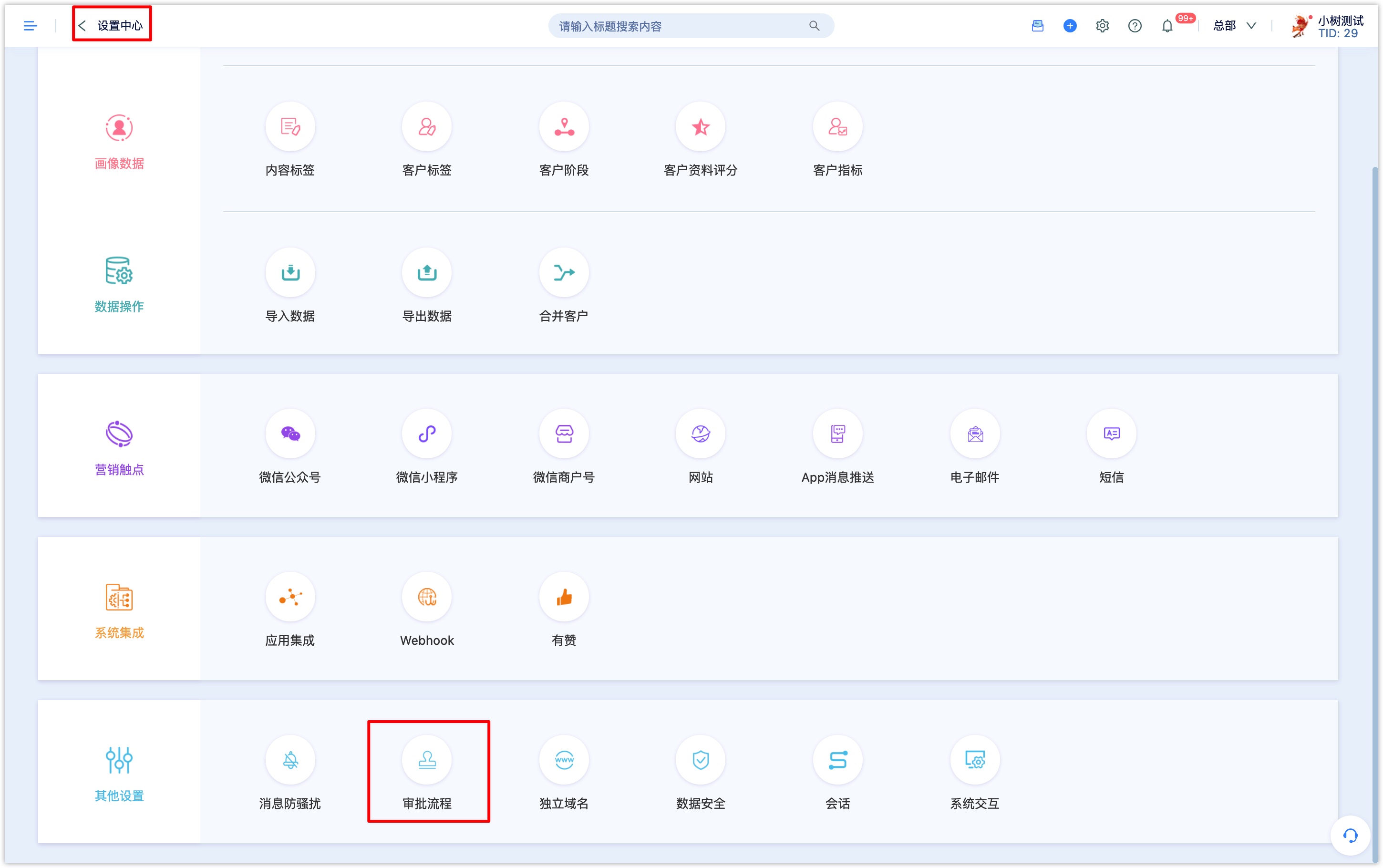1383x868 pixels.
Task: Open 网站 touchpoint settings
Action: (701, 446)
